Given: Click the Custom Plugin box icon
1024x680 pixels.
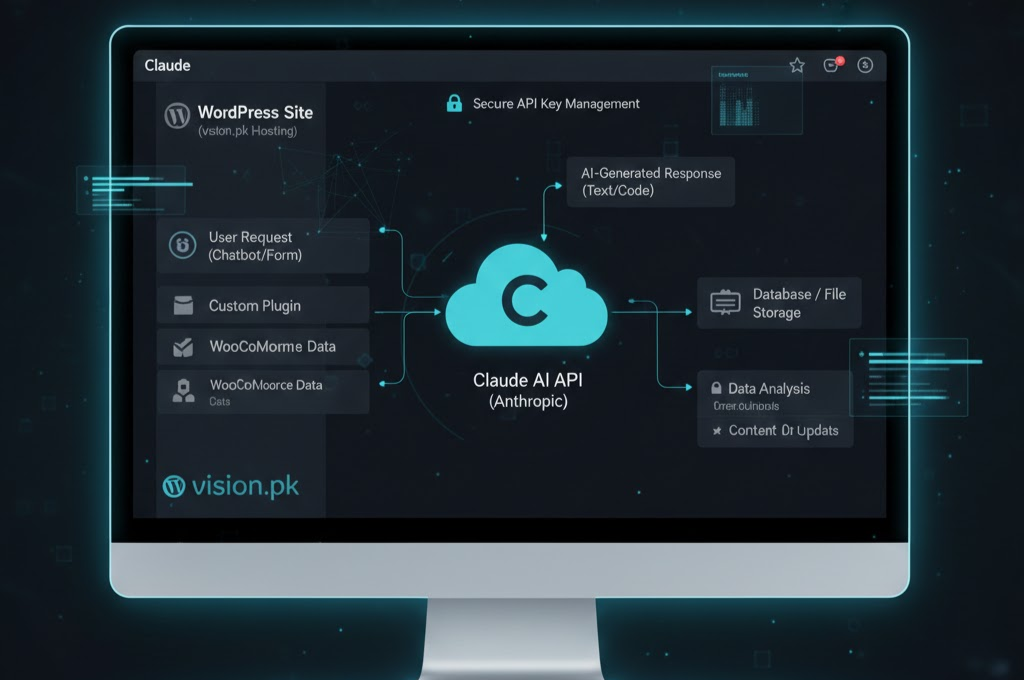Looking at the screenshot, I should 183,306.
